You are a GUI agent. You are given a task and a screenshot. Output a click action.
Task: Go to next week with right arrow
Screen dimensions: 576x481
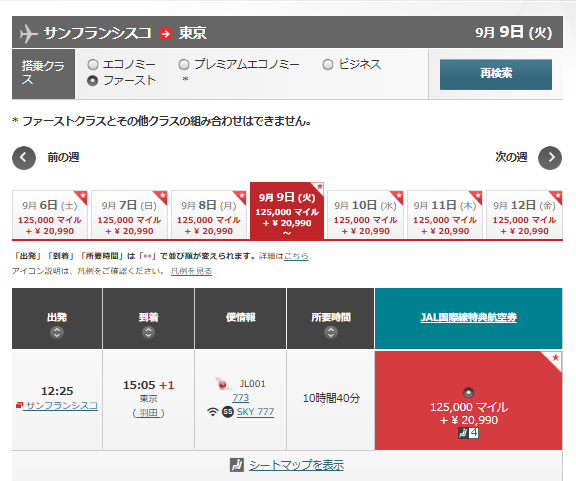(x=550, y=158)
